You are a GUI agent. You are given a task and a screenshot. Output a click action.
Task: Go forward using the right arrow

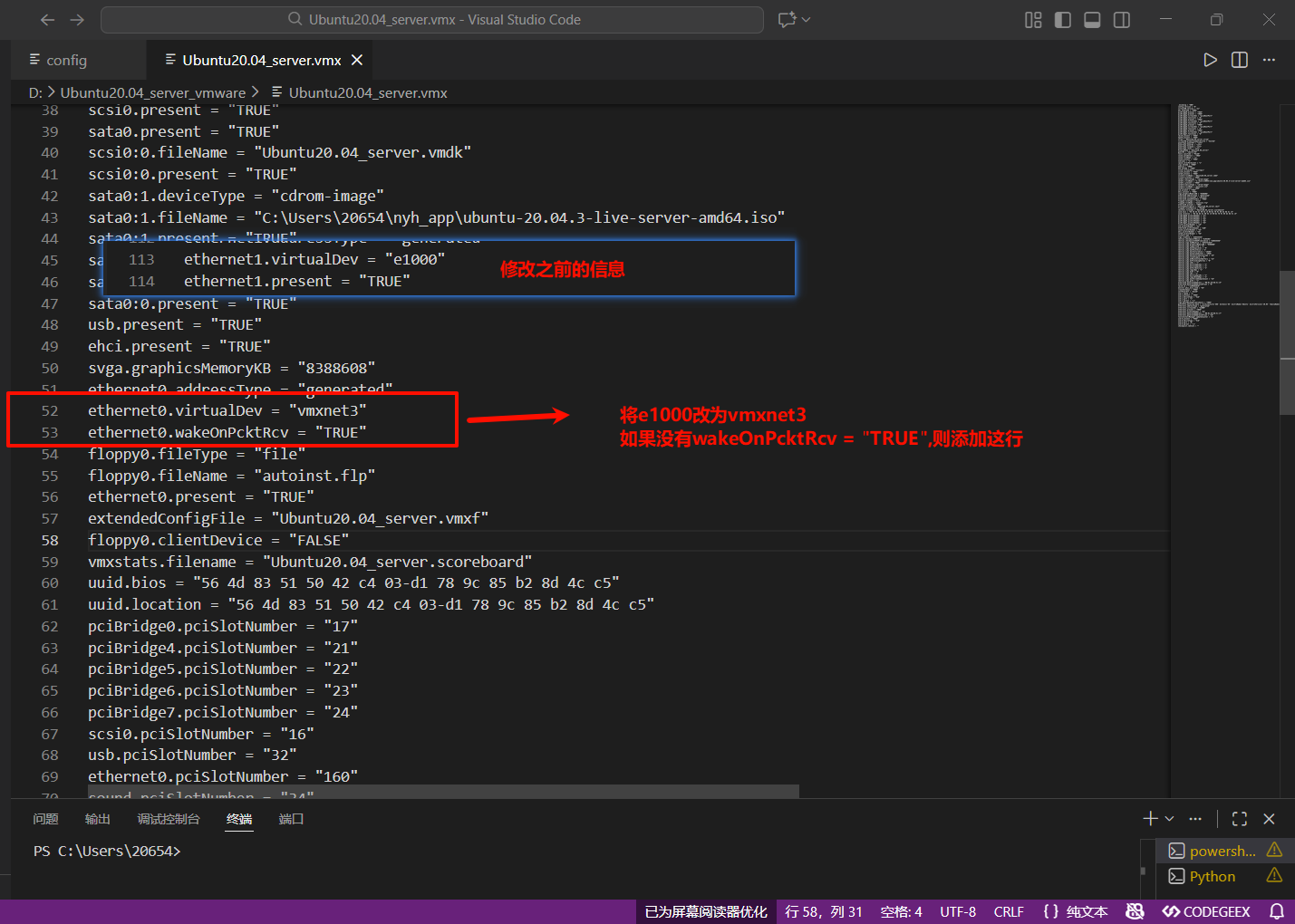coord(77,19)
